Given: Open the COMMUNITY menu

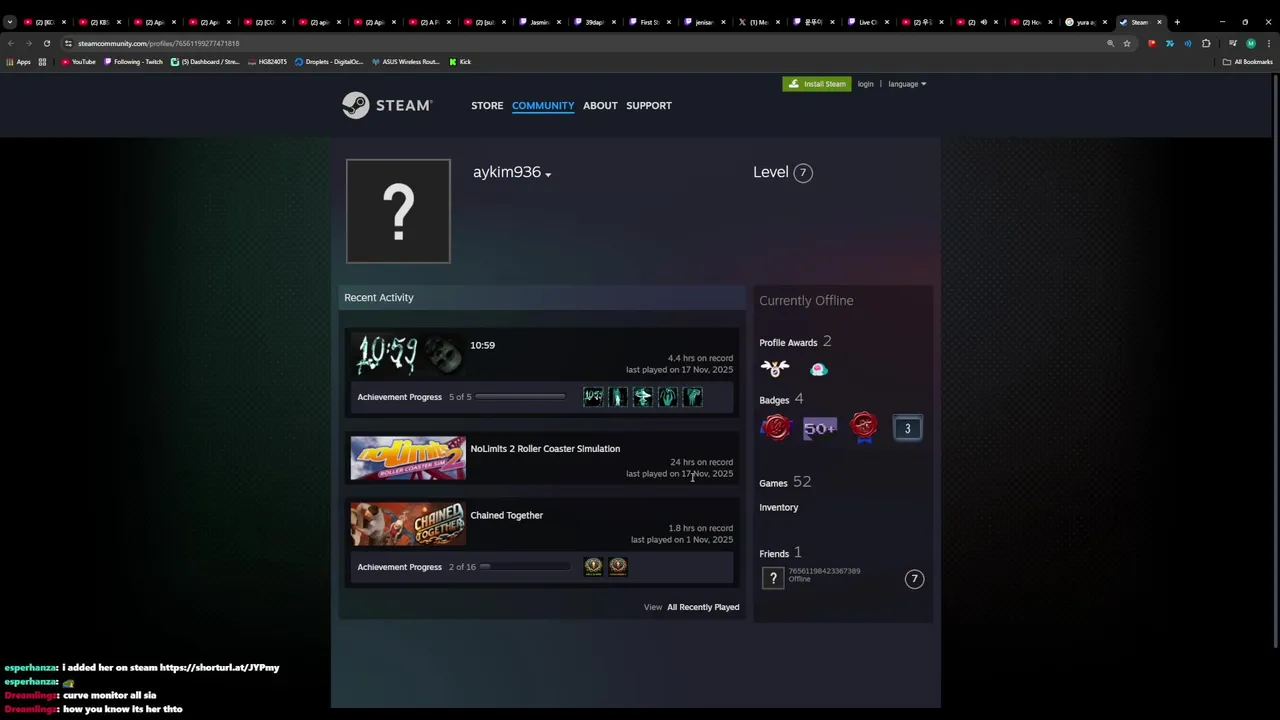Looking at the screenshot, I should pyautogui.click(x=543, y=105).
